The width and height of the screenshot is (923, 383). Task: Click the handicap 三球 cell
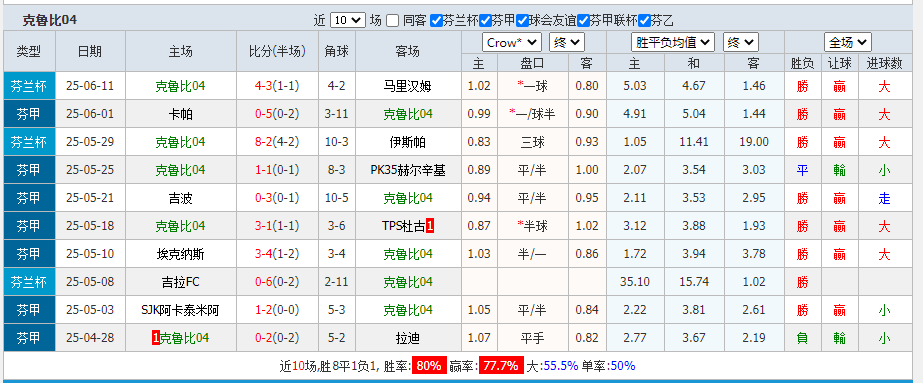coord(533,142)
